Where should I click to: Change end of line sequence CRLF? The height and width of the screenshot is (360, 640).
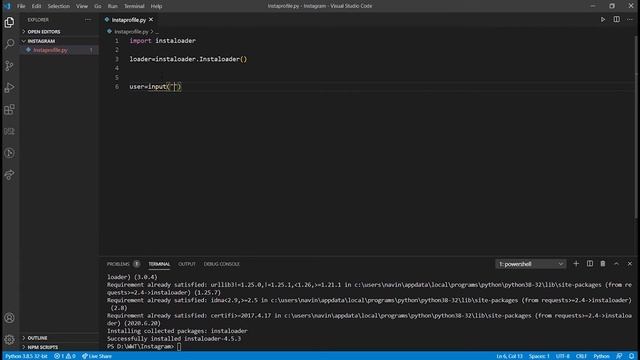tap(581, 356)
